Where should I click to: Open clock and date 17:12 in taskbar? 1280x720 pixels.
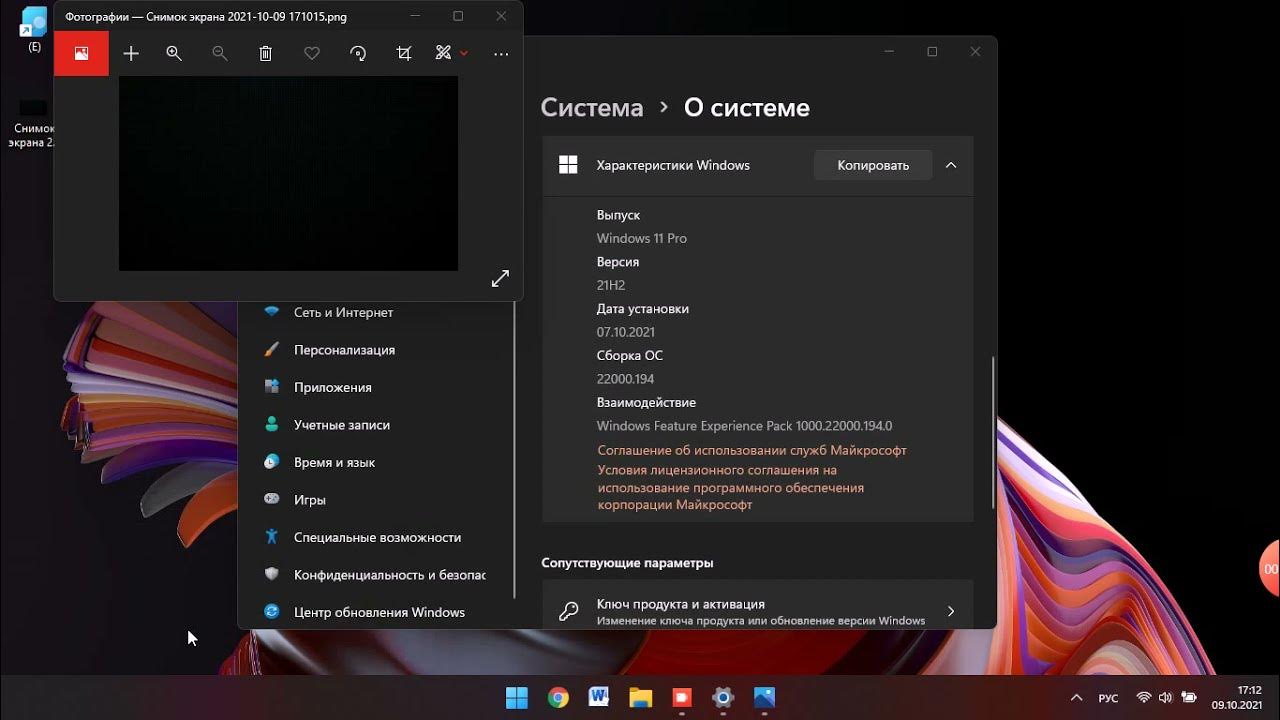pos(1237,697)
